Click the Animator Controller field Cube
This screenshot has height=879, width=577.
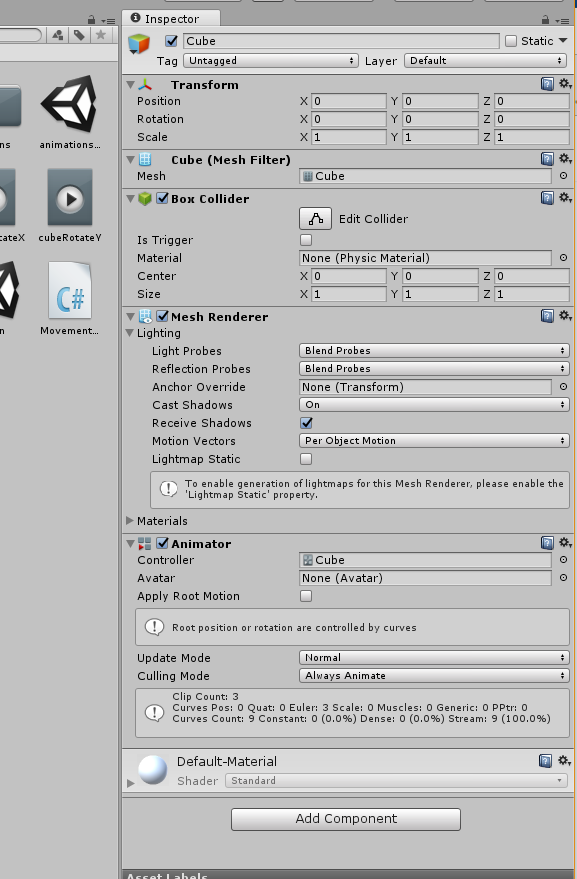(426, 559)
